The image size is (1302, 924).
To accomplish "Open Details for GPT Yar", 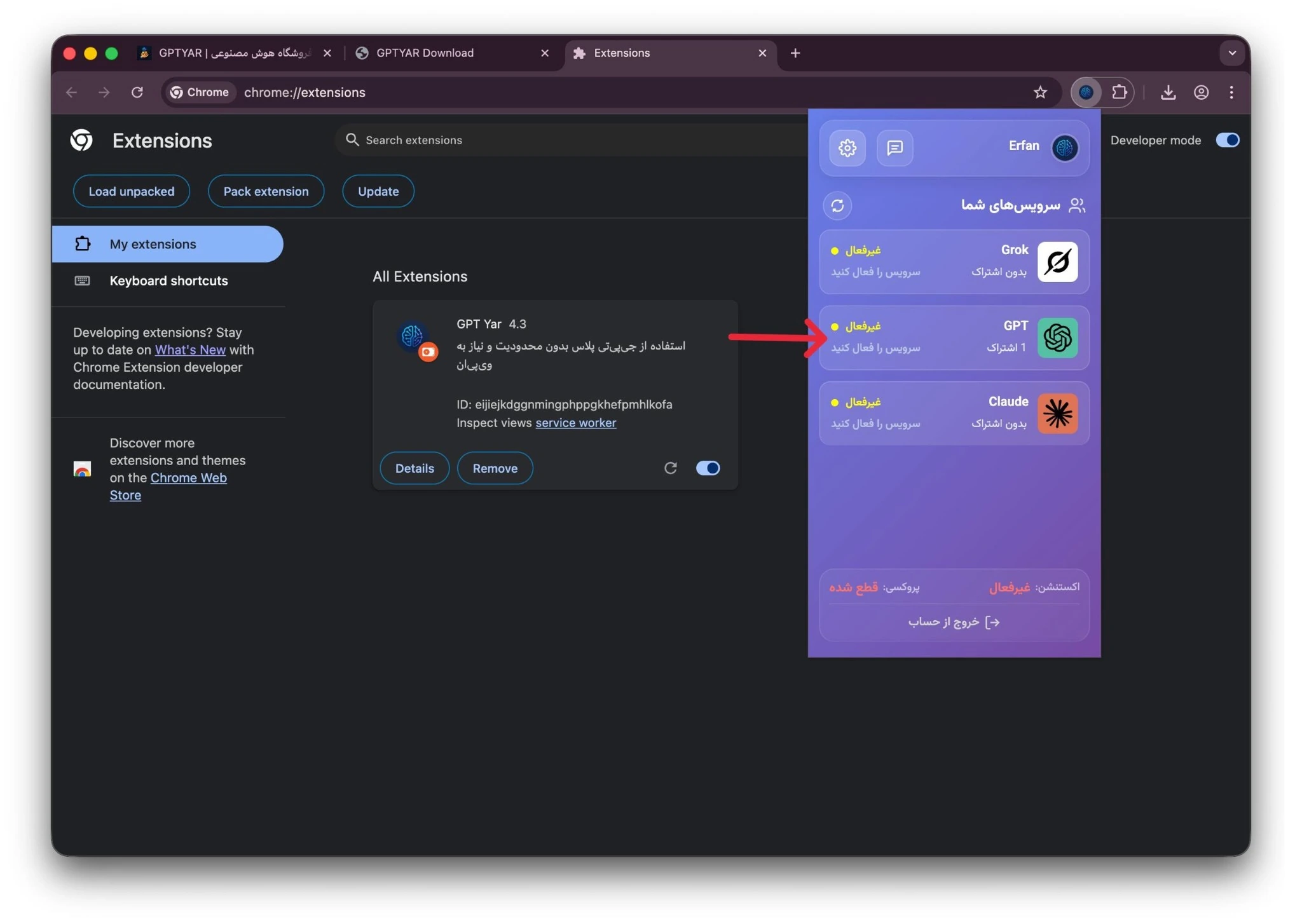I will (415, 468).
